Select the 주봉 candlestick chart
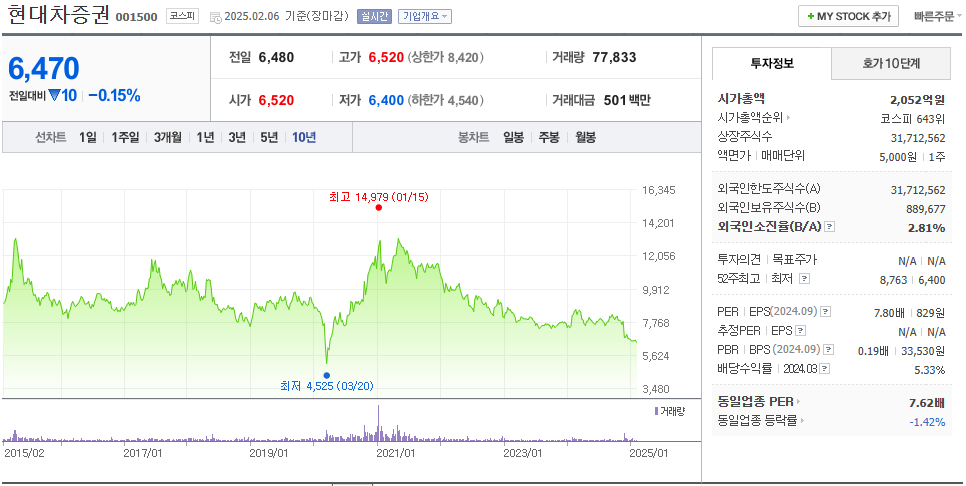The image size is (966, 486). click(x=549, y=137)
